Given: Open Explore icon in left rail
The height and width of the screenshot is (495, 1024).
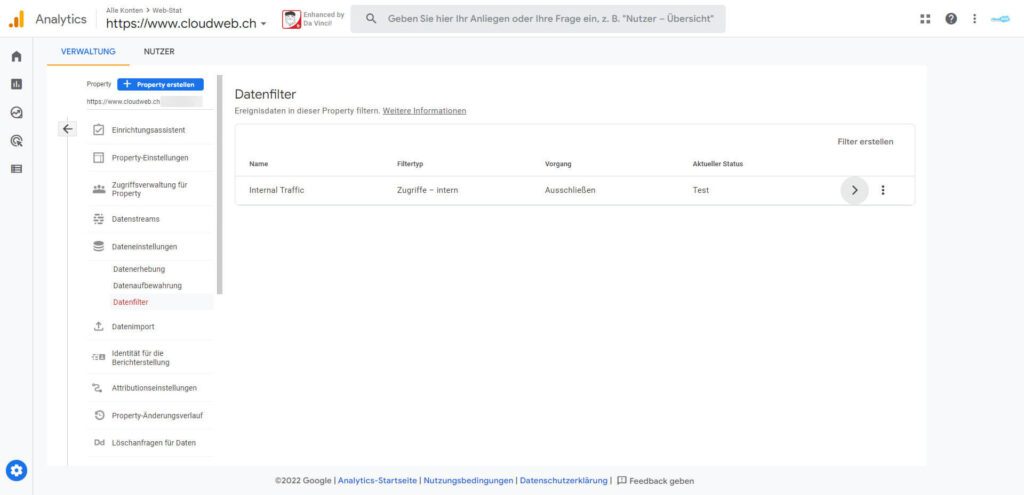Looking at the screenshot, I should point(16,112).
